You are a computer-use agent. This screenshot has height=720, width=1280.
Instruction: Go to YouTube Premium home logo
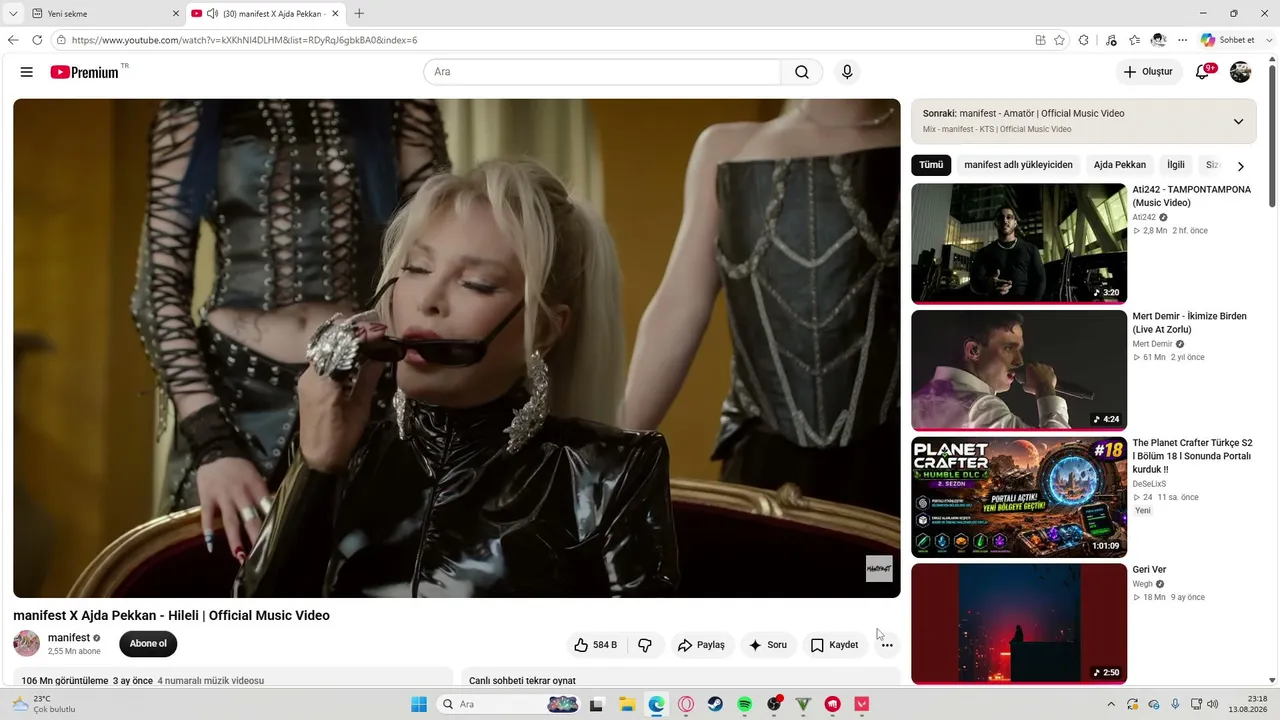point(86,72)
